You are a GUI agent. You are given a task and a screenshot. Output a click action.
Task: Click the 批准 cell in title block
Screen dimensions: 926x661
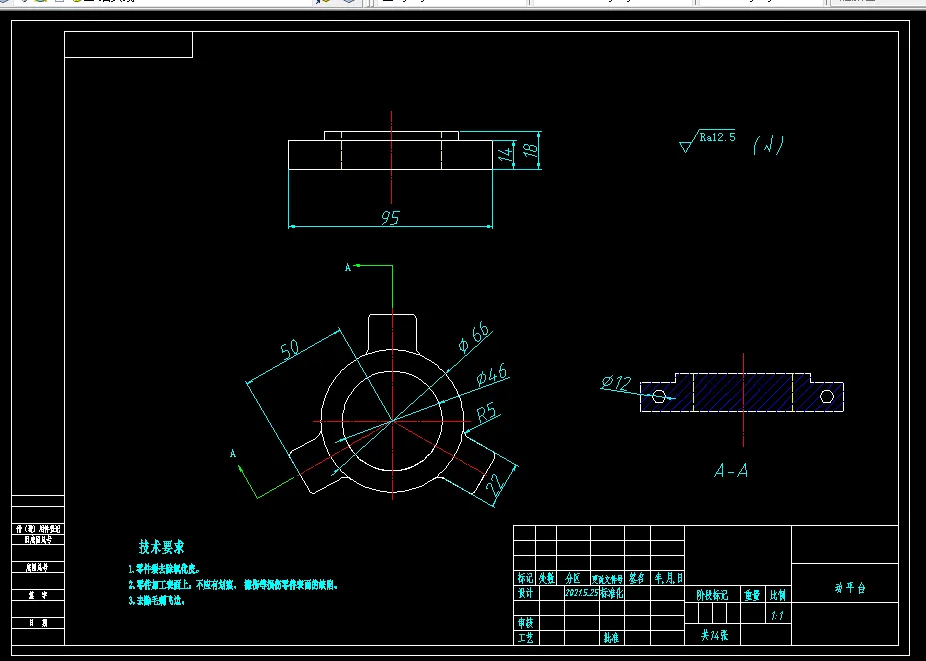[611, 638]
